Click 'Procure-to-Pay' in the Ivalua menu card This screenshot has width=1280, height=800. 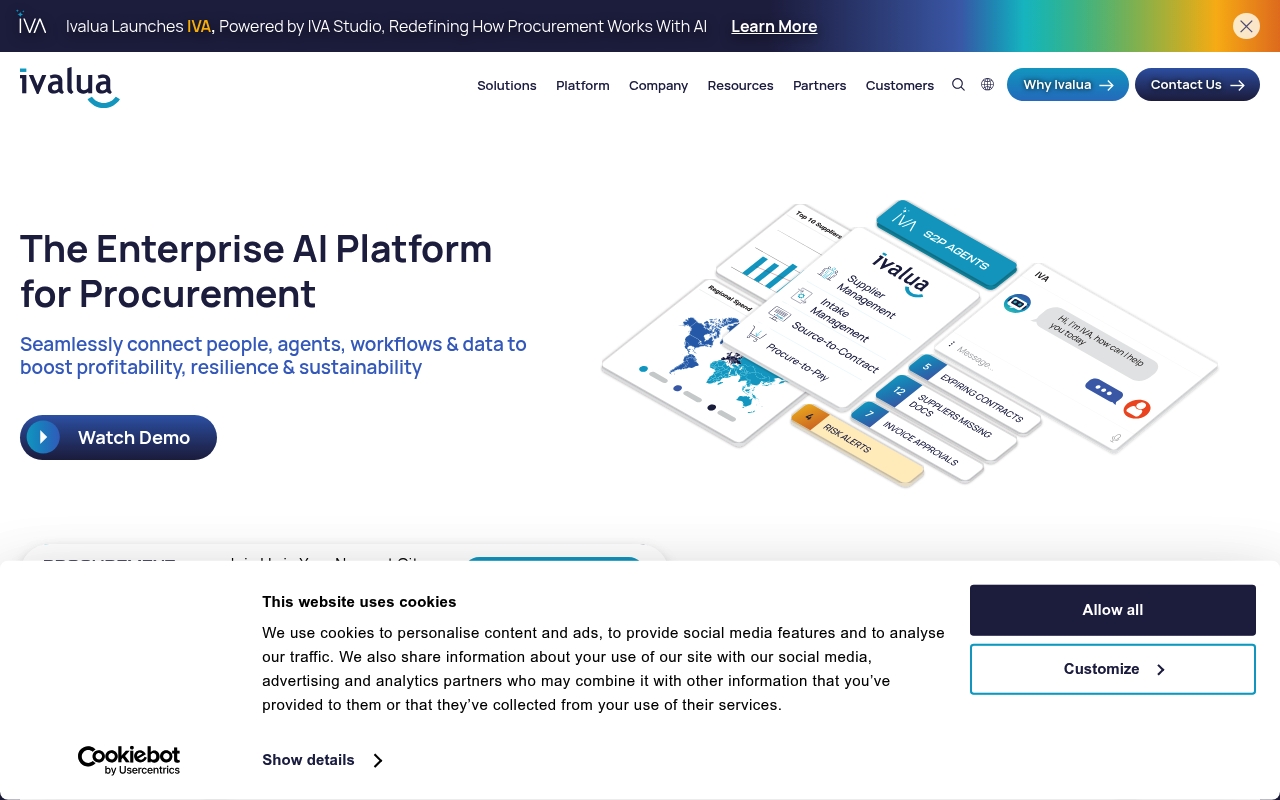point(797,362)
